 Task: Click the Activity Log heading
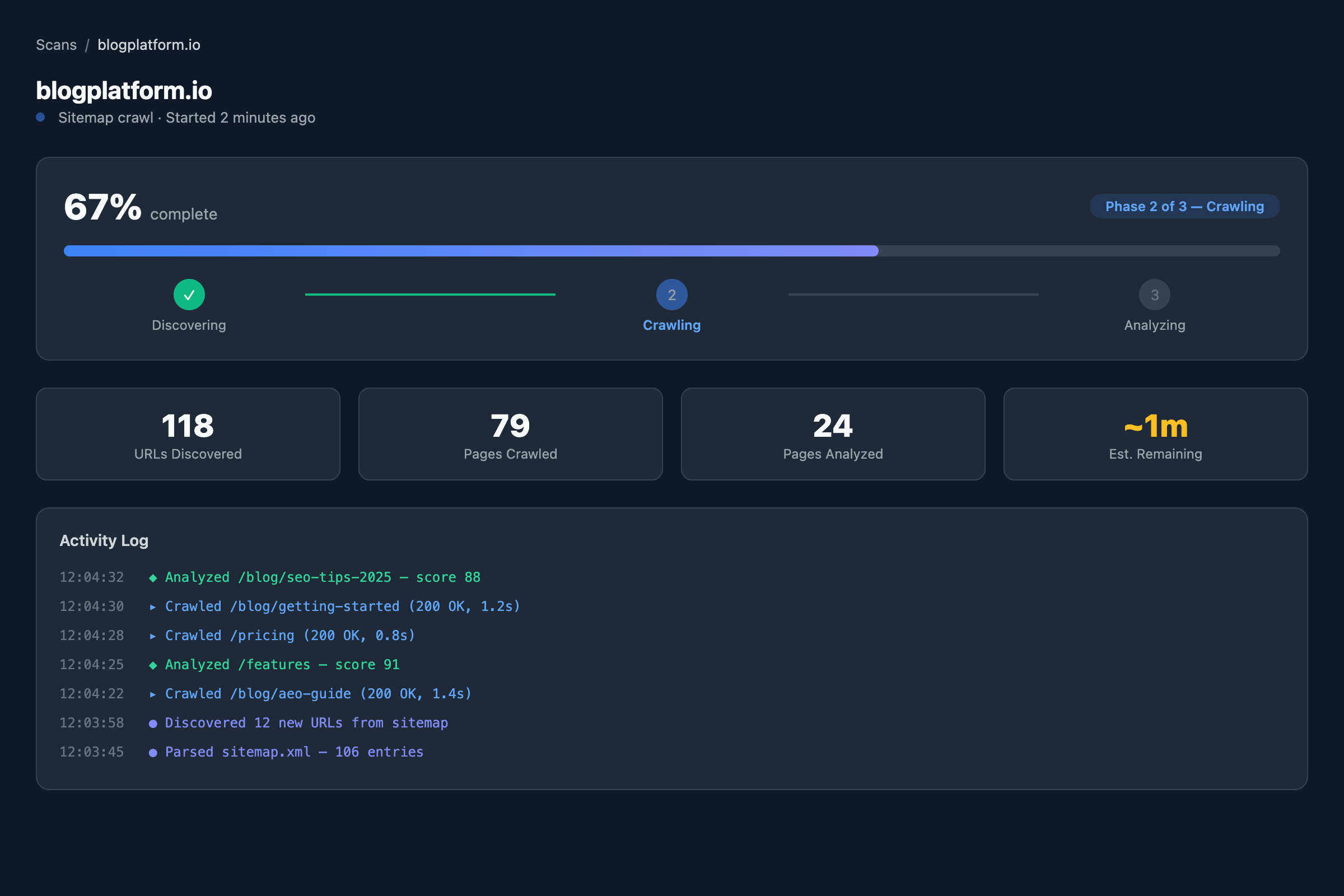pos(104,540)
